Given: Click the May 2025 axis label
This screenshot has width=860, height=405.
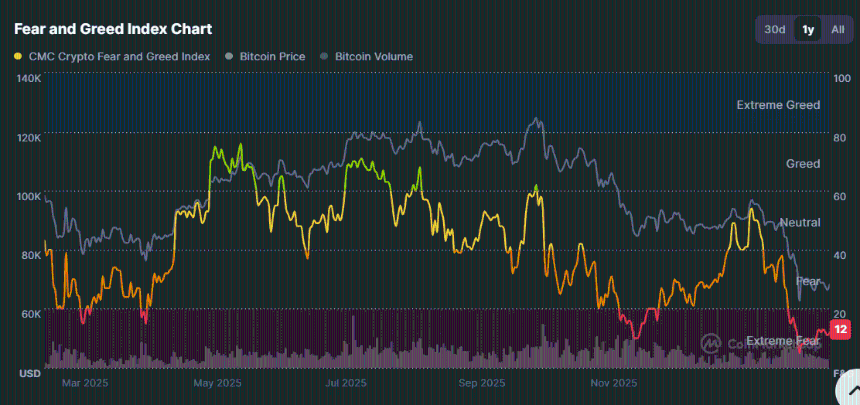Looking at the screenshot, I should (x=217, y=383).
